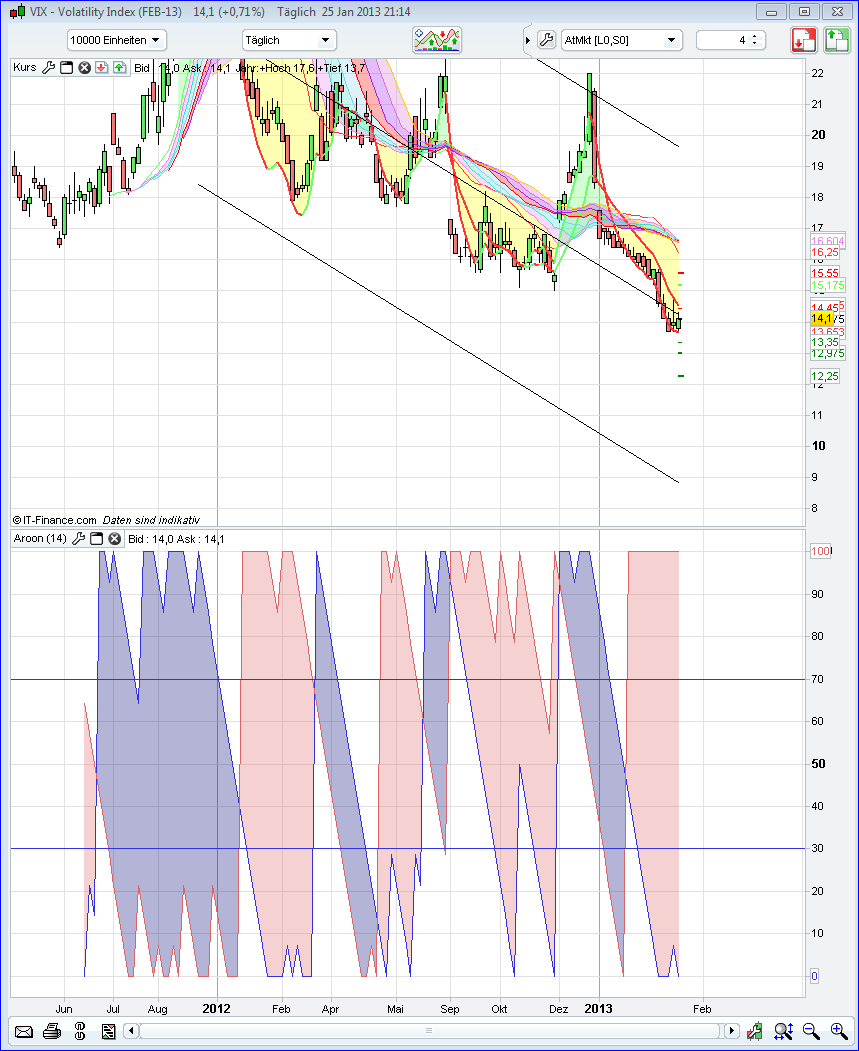This screenshot has width=859, height=1051.
Task: Click the candlestick chart style icon
Action: point(756,1031)
